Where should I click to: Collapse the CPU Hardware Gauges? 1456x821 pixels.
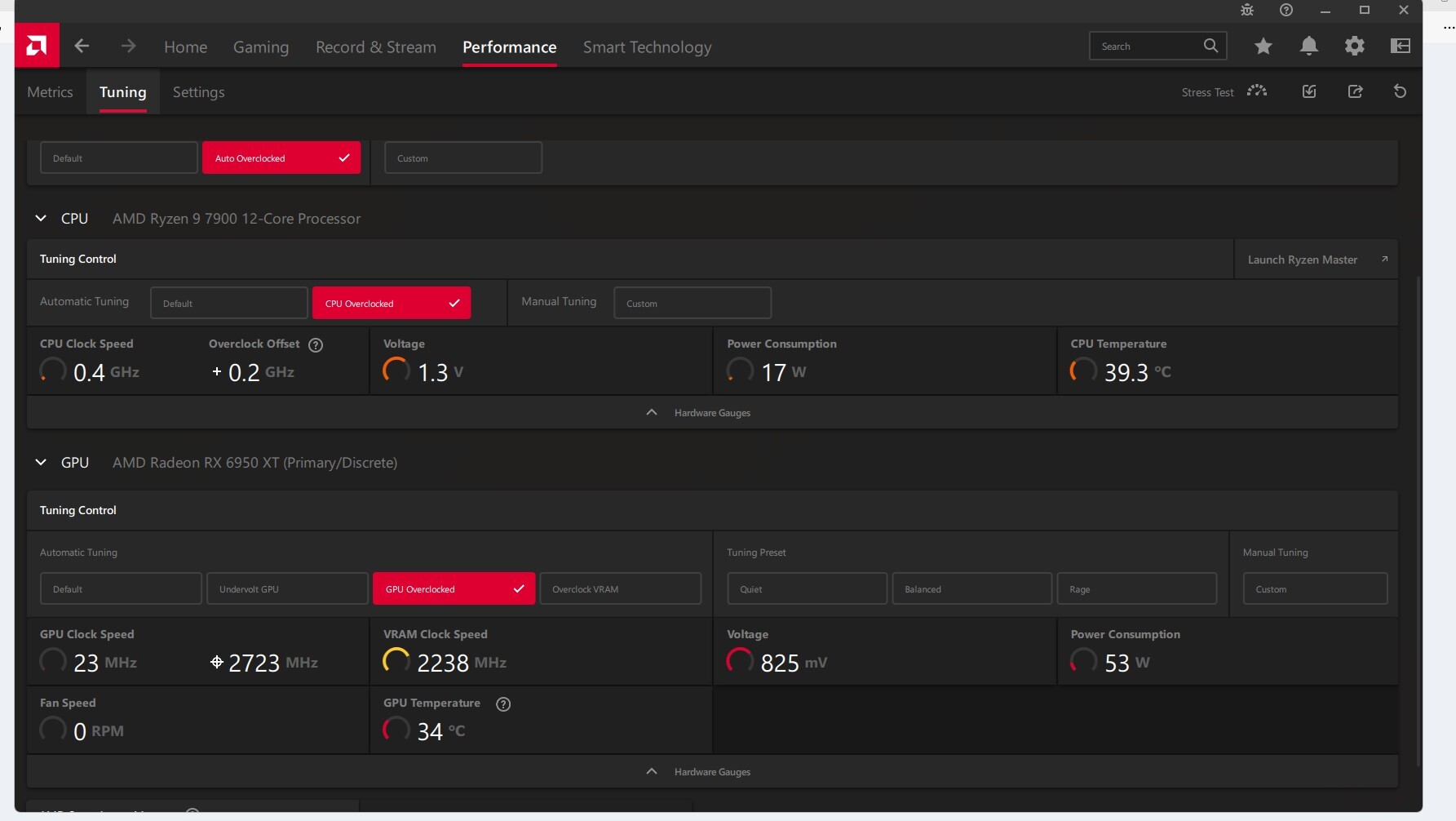(698, 413)
